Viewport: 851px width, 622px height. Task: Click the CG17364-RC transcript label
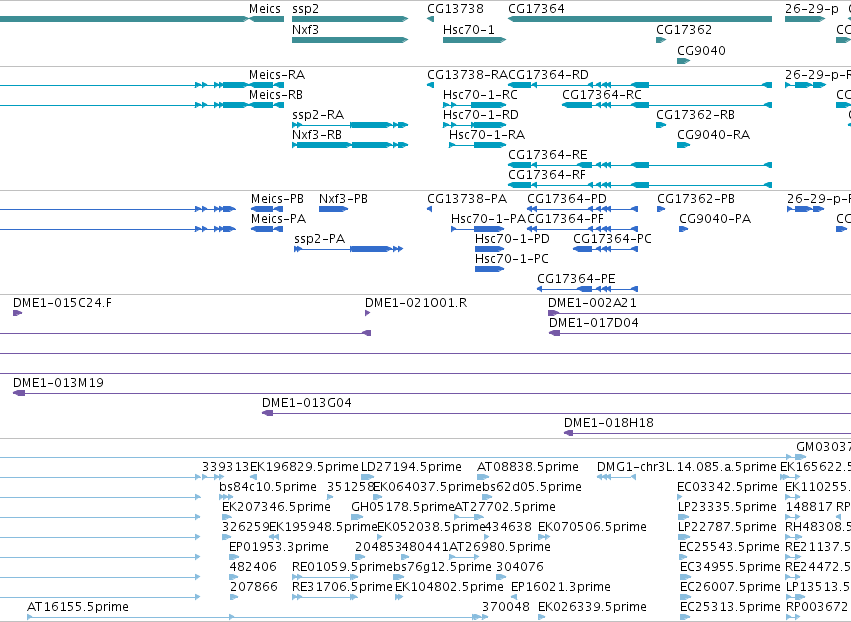click(x=602, y=94)
